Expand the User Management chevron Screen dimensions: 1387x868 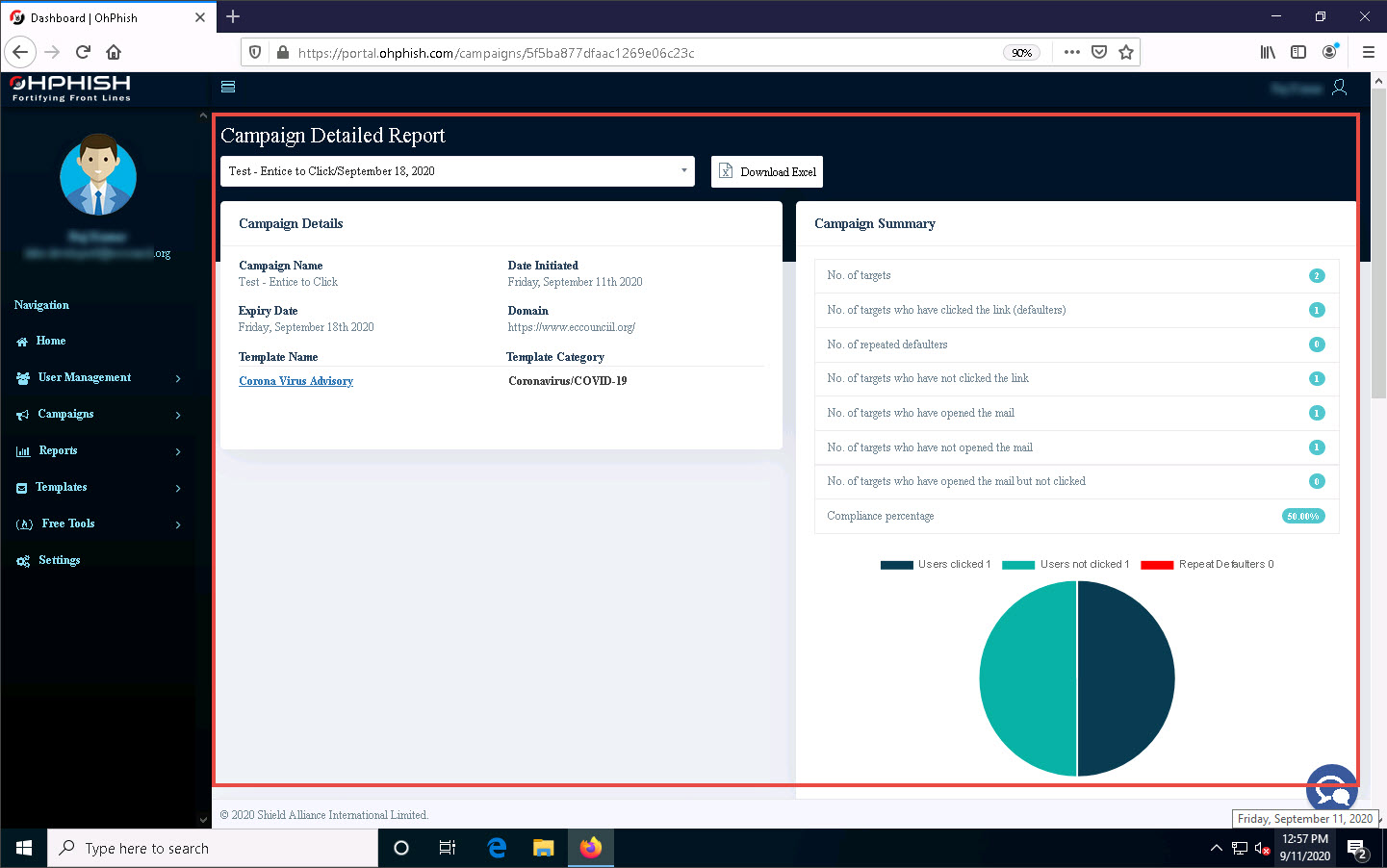(178, 378)
